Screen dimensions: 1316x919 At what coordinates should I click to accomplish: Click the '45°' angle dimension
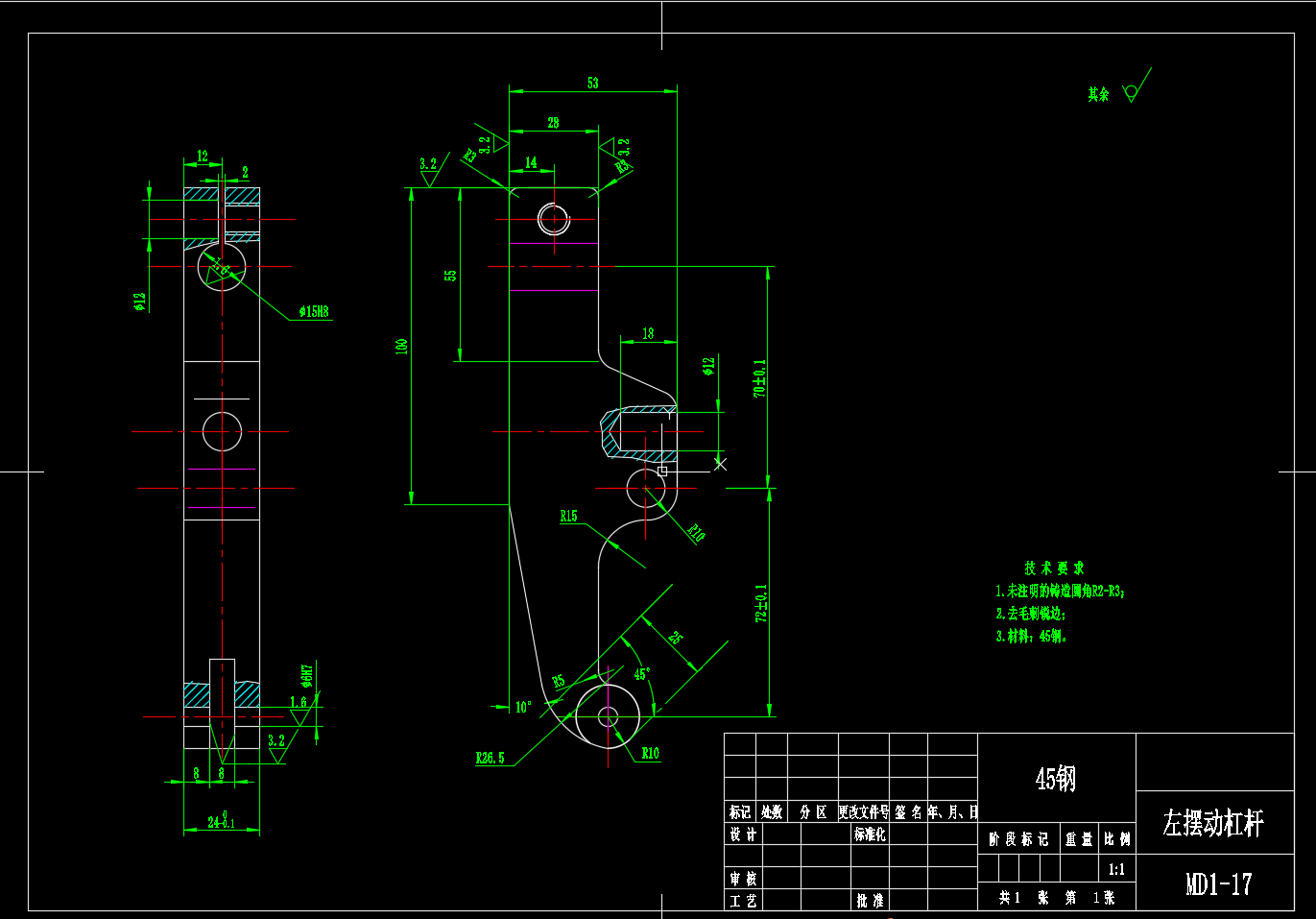[641, 674]
